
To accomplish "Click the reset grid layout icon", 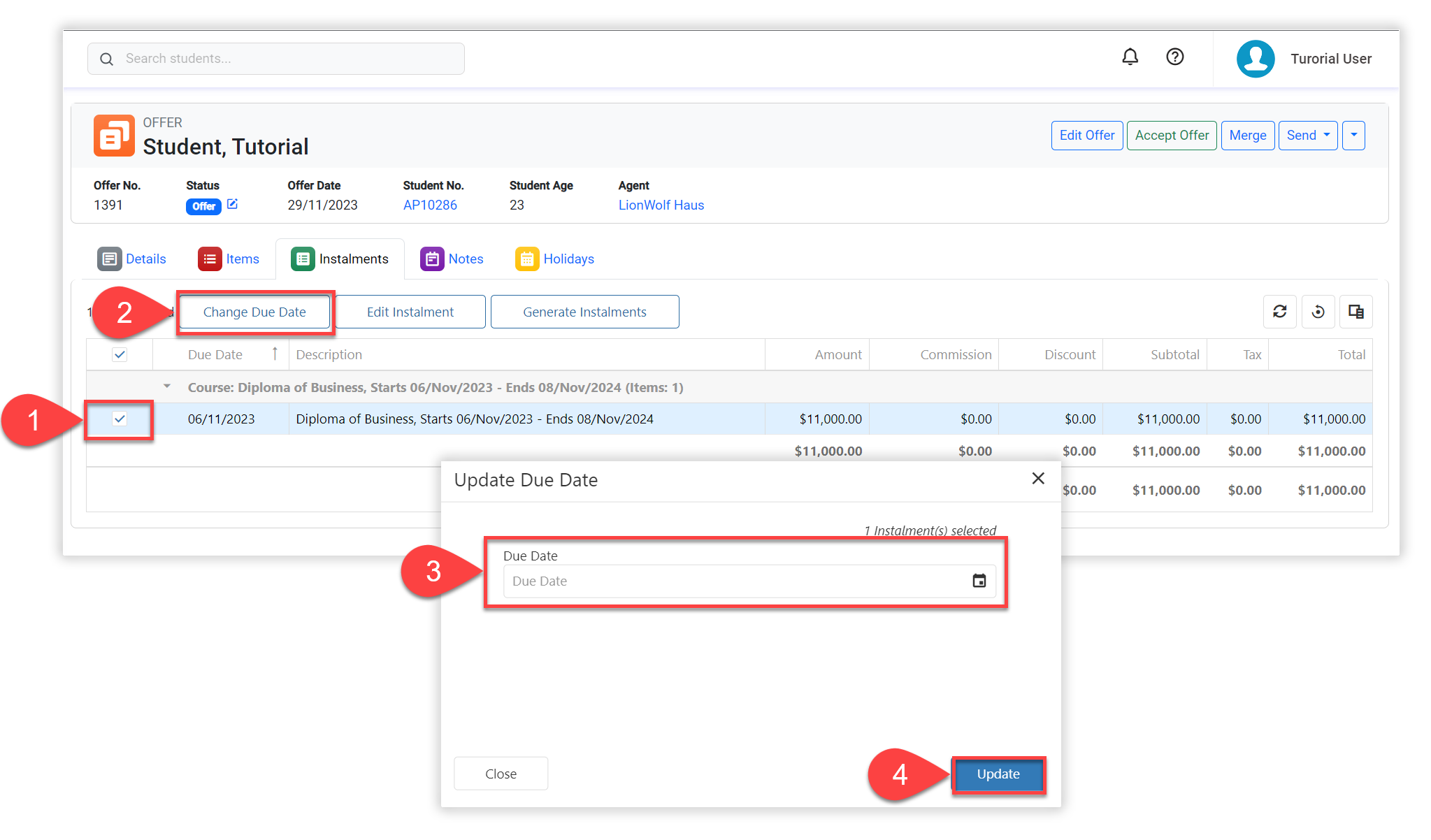I will pyautogui.click(x=1318, y=312).
